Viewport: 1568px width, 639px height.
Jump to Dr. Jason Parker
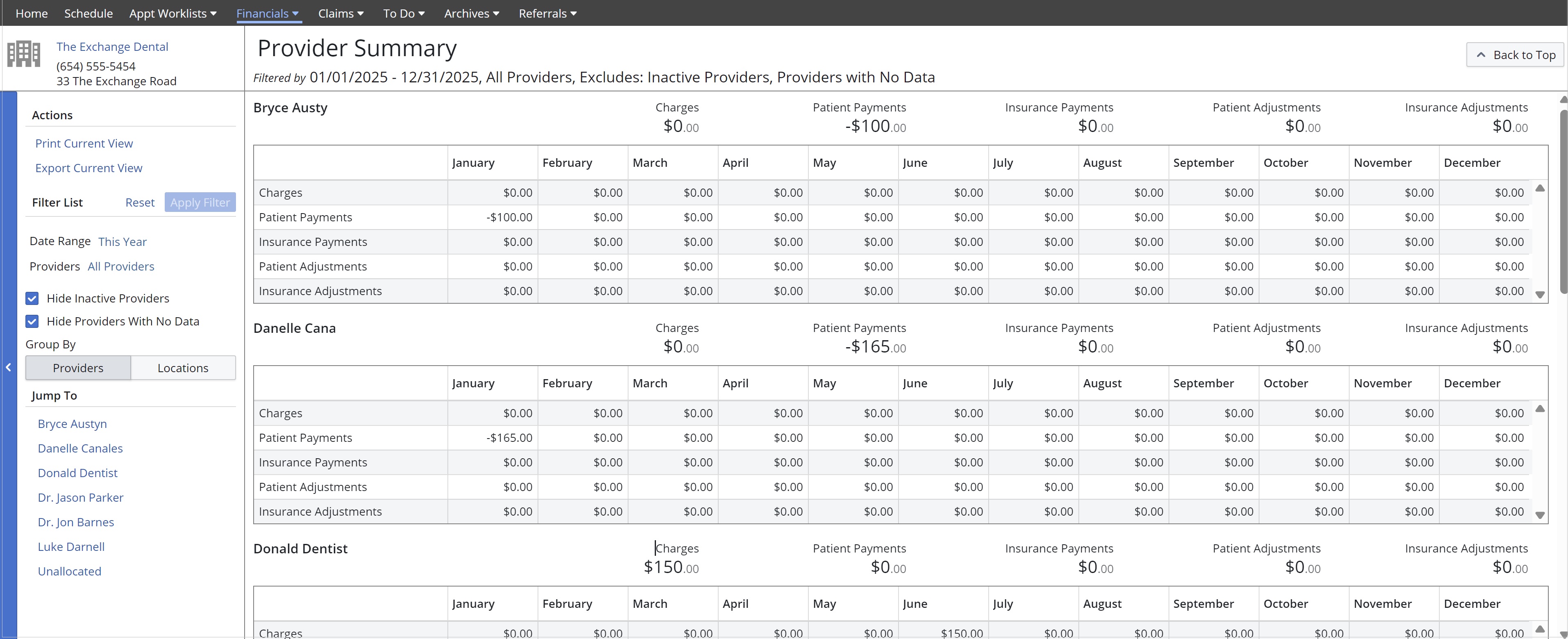click(80, 498)
